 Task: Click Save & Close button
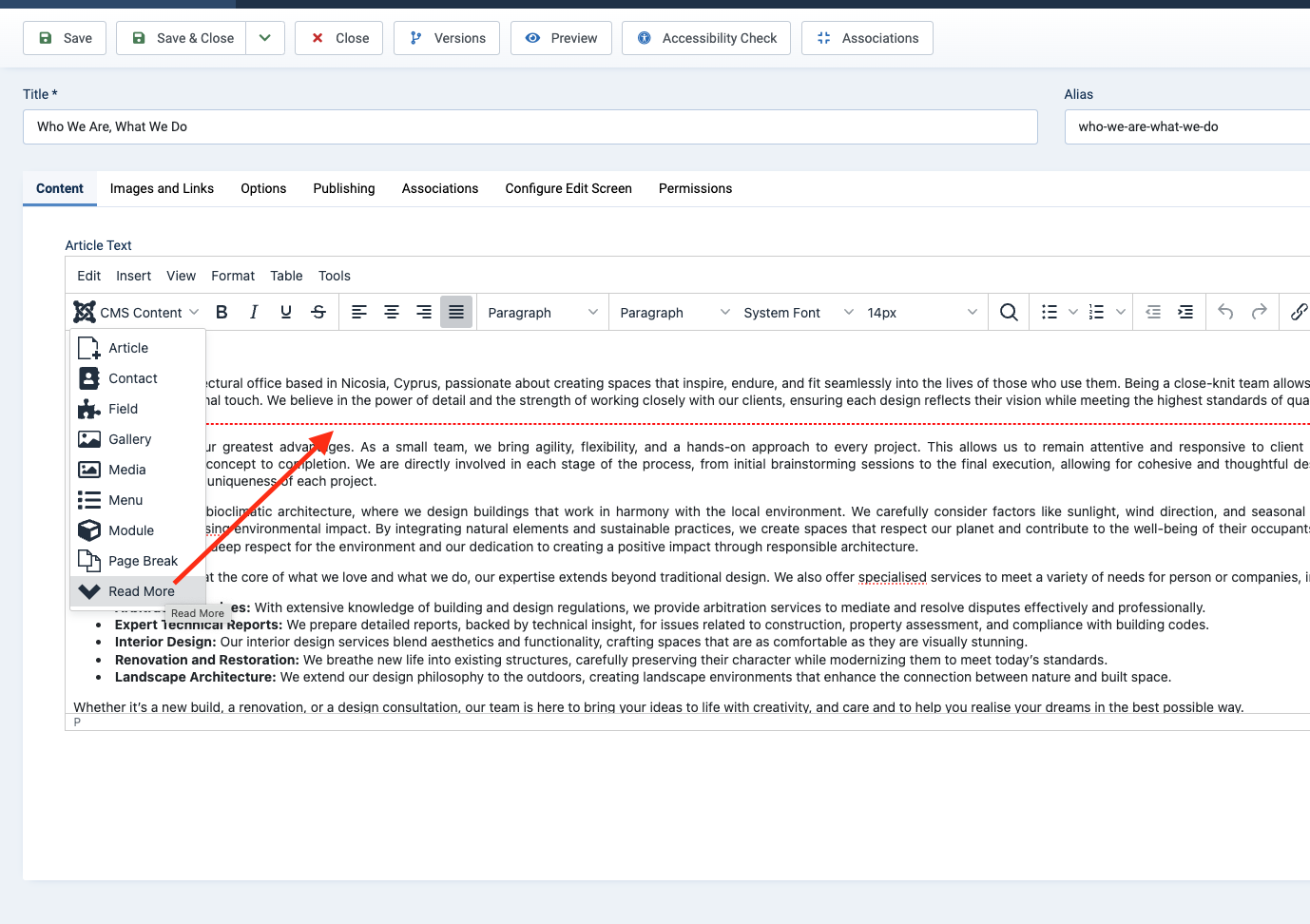pyautogui.click(x=182, y=38)
